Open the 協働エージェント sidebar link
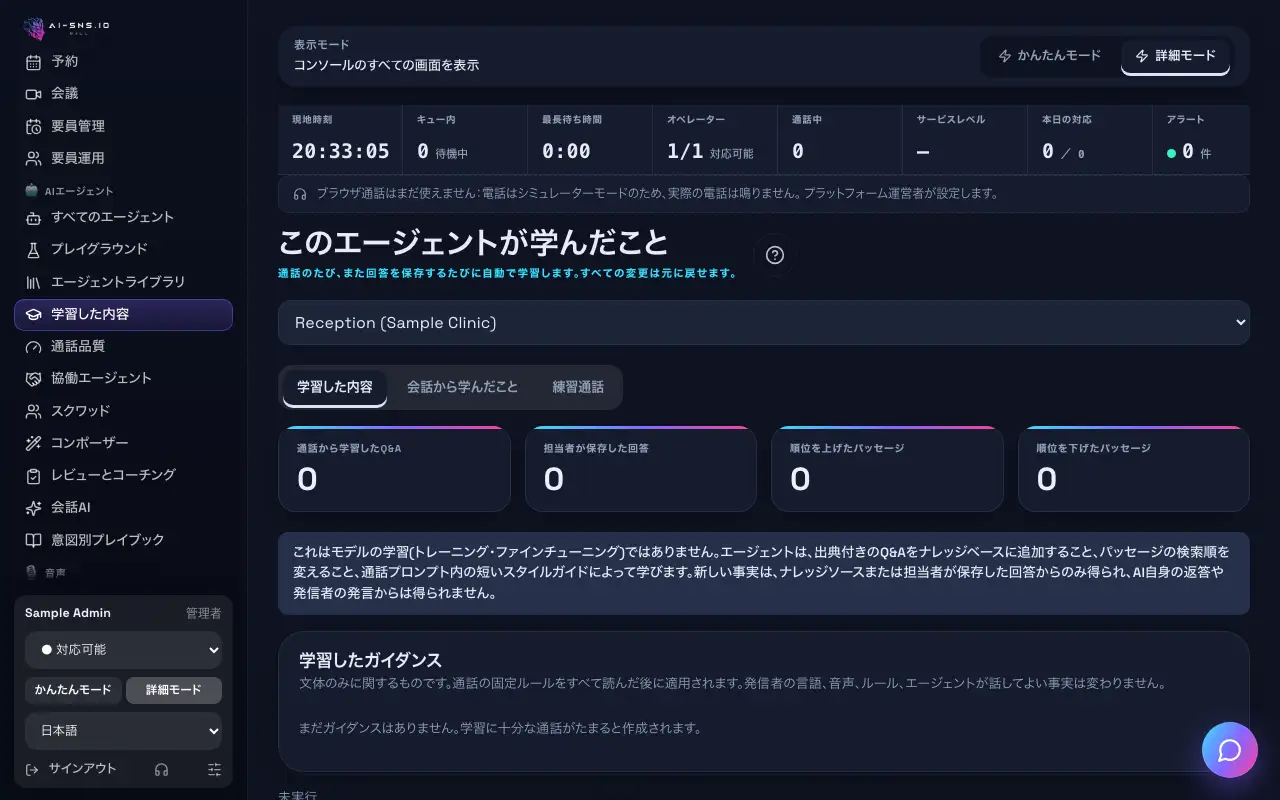 click(123, 378)
